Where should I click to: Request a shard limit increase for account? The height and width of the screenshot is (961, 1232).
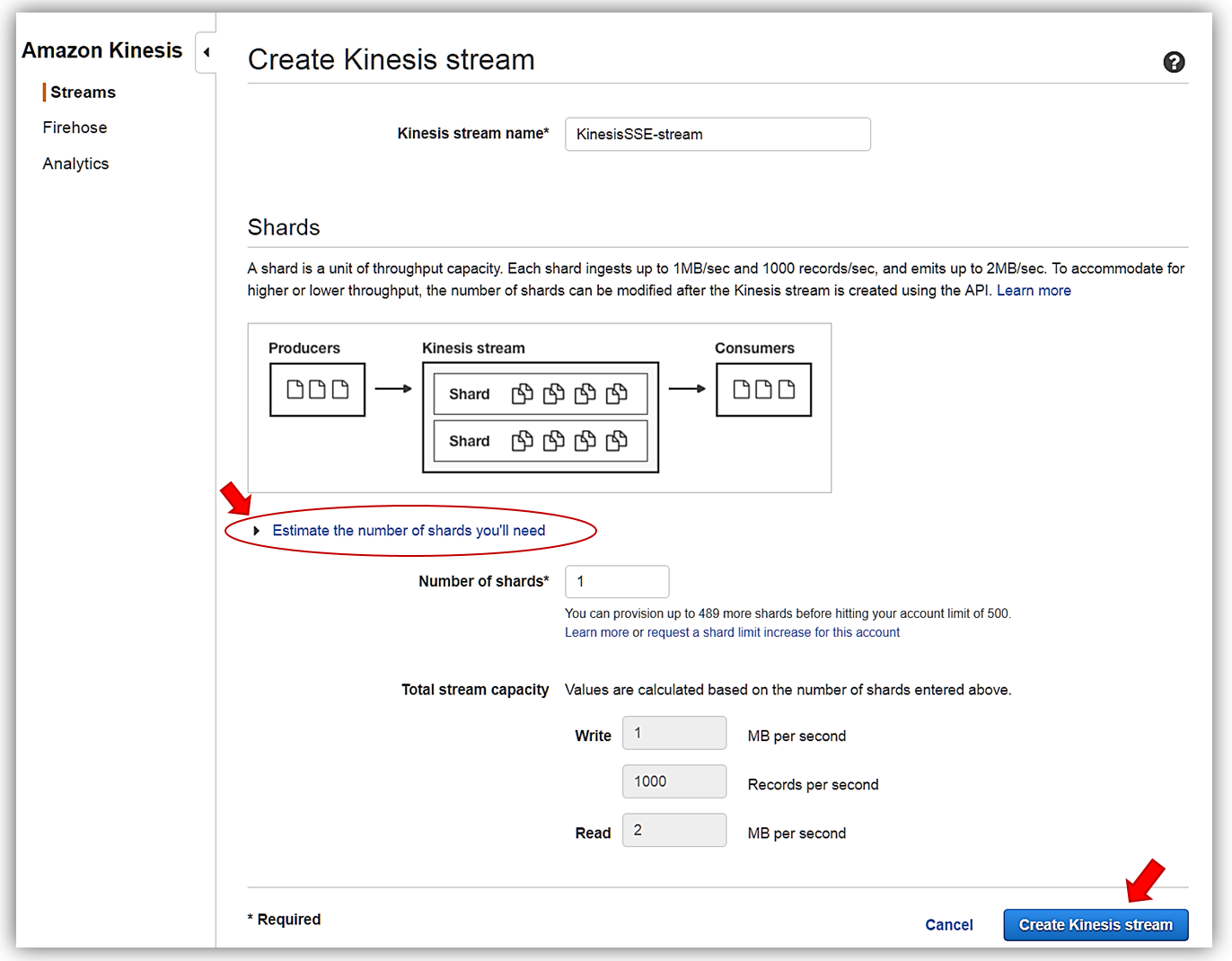coord(773,632)
